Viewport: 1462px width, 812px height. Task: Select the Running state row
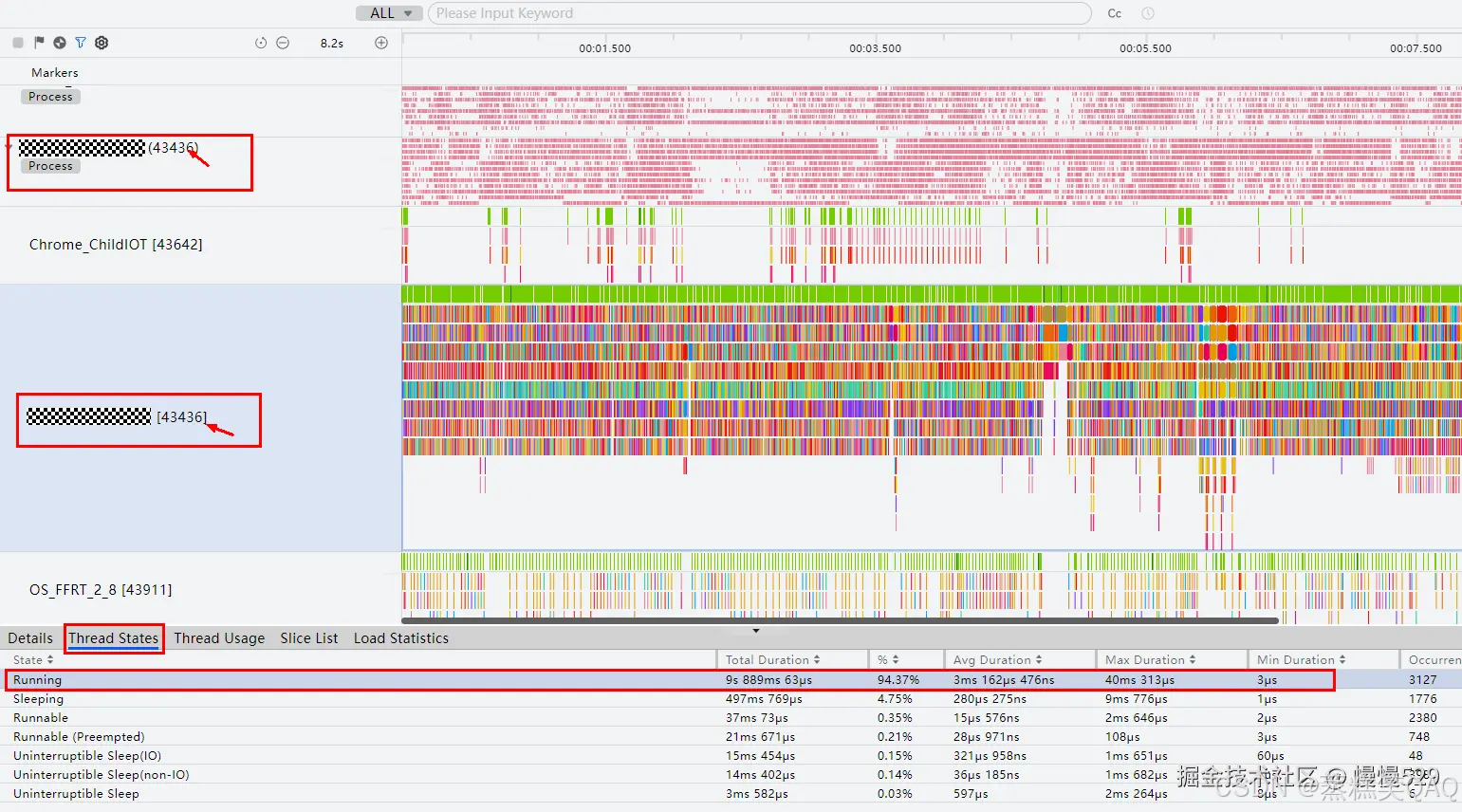[731, 680]
